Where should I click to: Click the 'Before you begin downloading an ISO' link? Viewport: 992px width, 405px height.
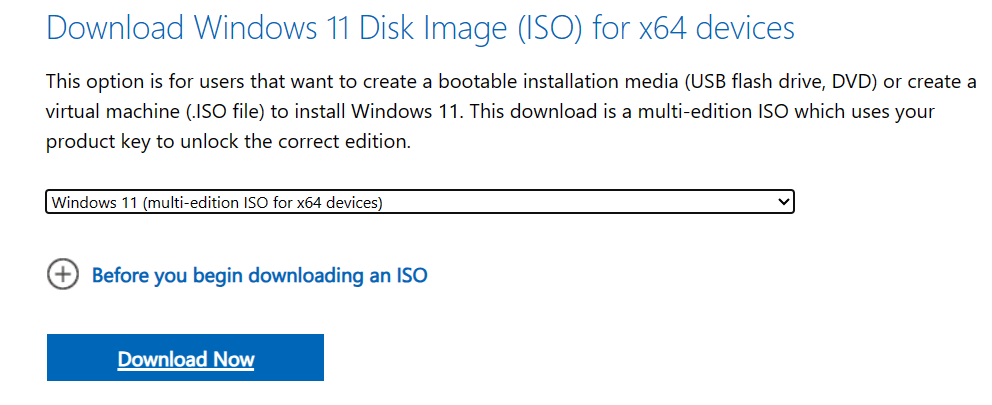click(259, 275)
